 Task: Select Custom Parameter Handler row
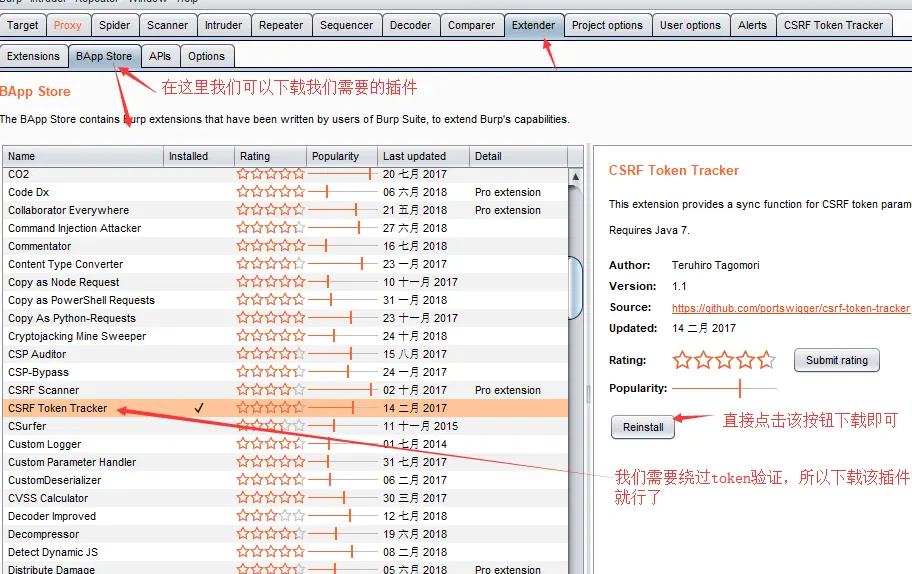coord(285,462)
